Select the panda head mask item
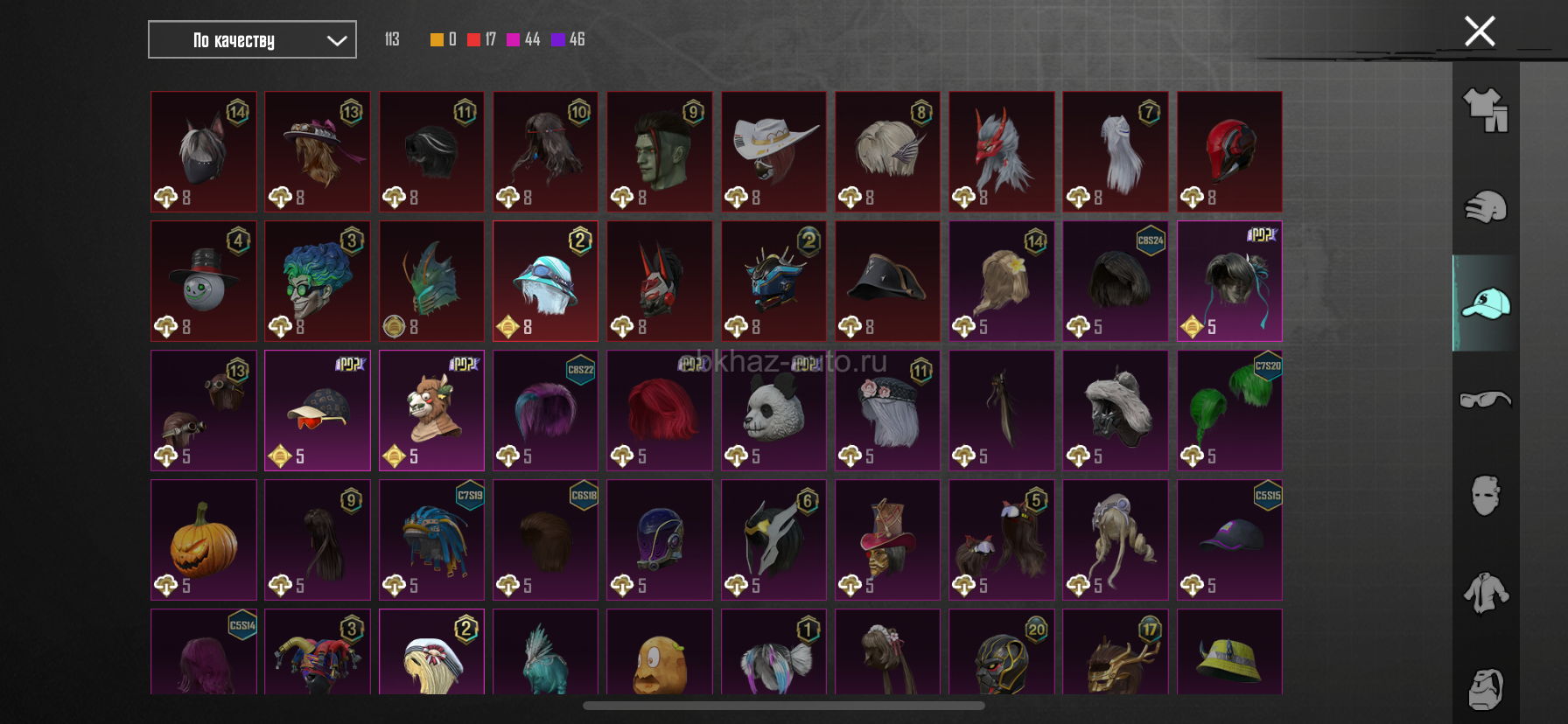 [773, 410]
